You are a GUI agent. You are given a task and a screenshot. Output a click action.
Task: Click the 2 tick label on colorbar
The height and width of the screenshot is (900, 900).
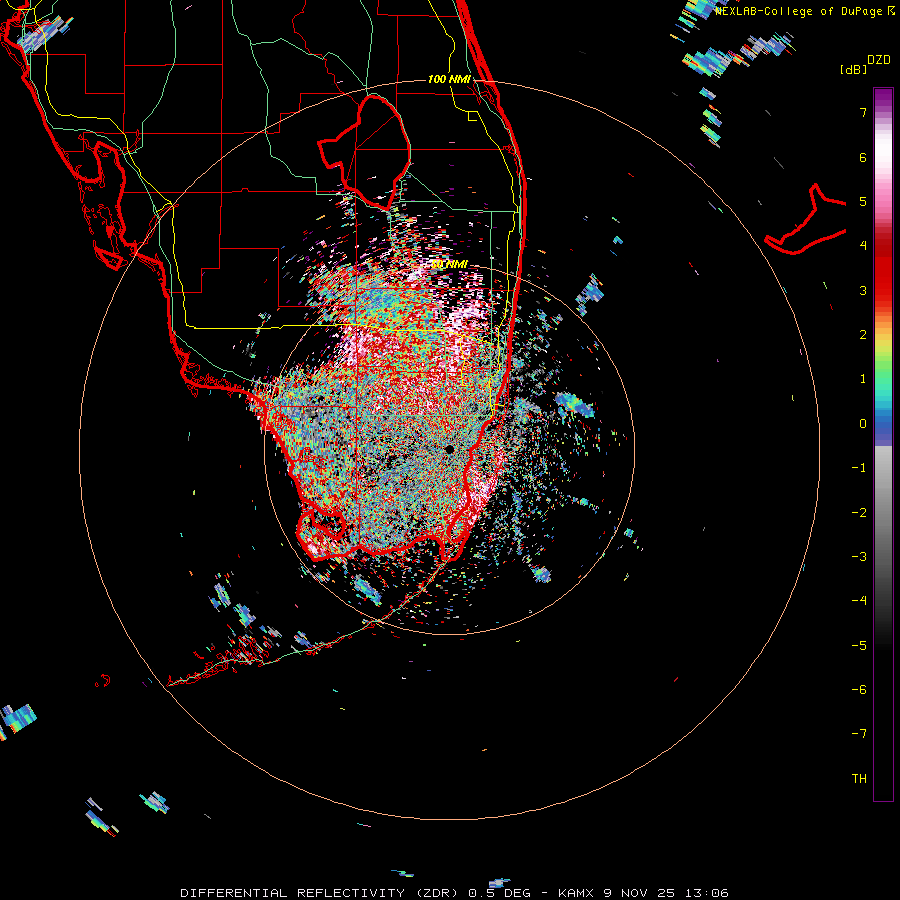(x=863, y=335)
